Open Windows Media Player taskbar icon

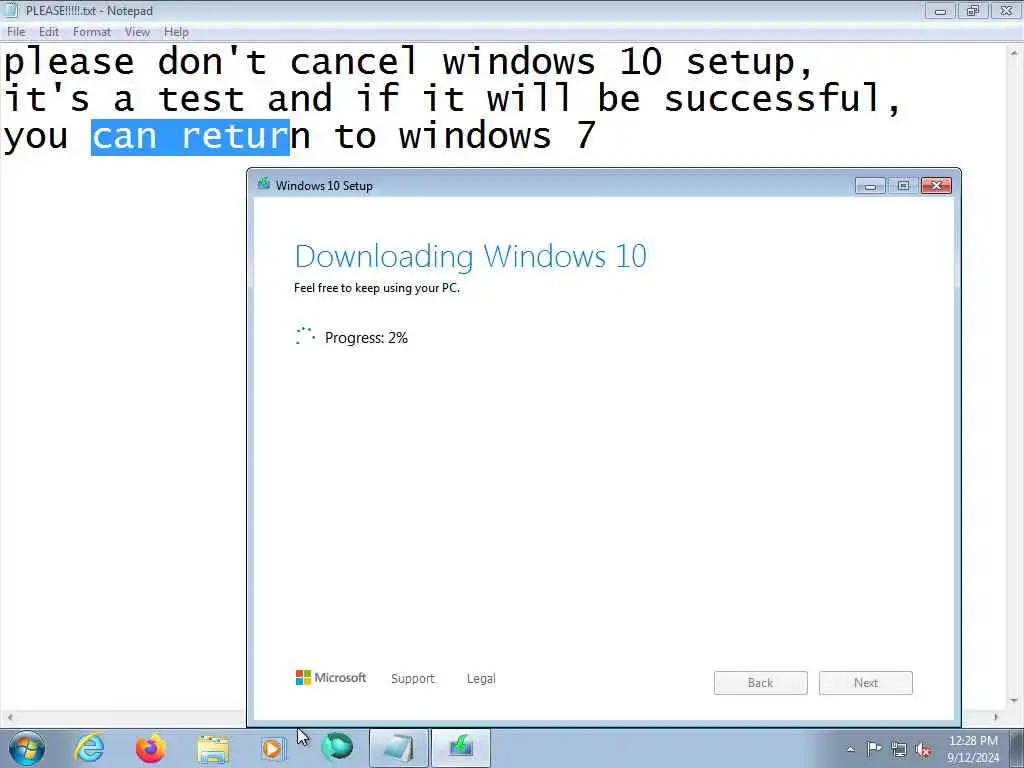coord(272,749)
